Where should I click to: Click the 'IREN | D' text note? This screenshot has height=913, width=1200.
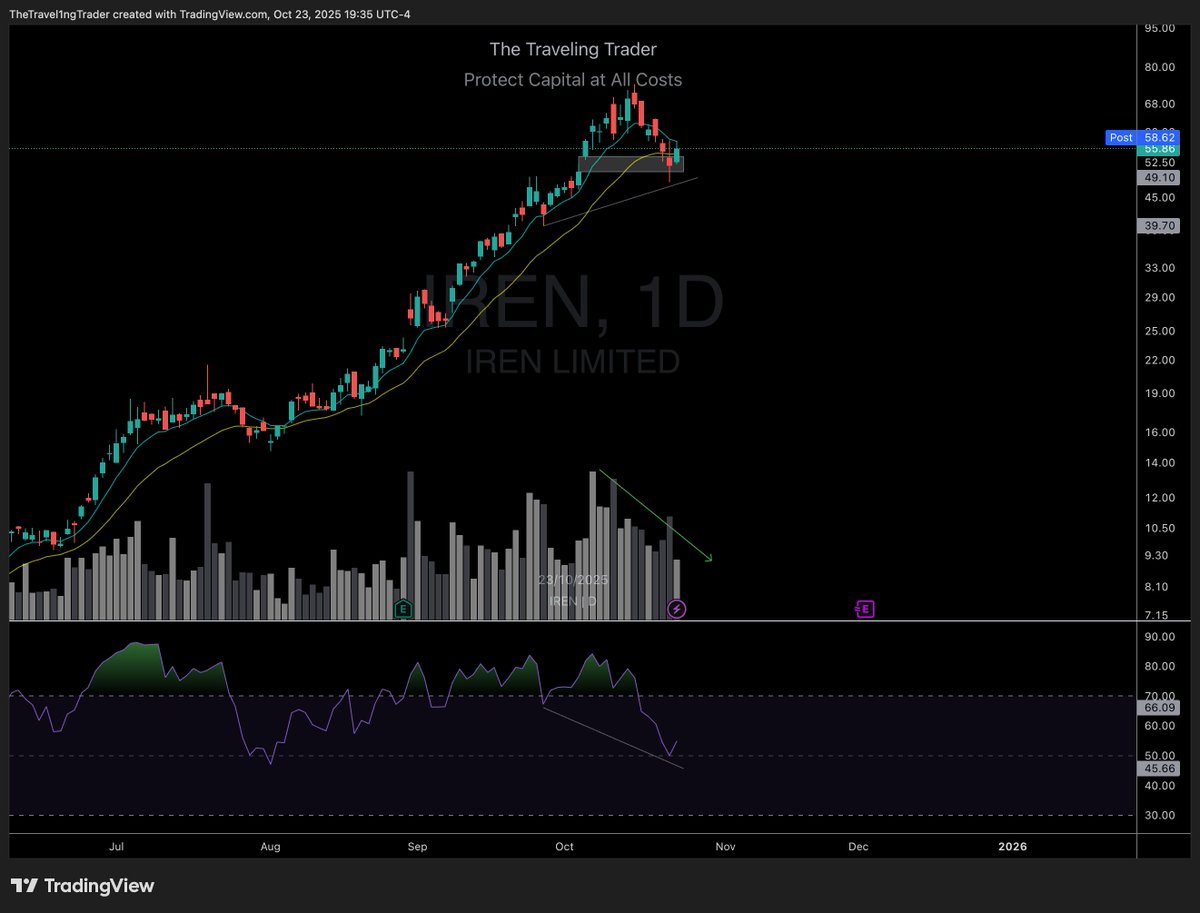click(x=573, y=600)
